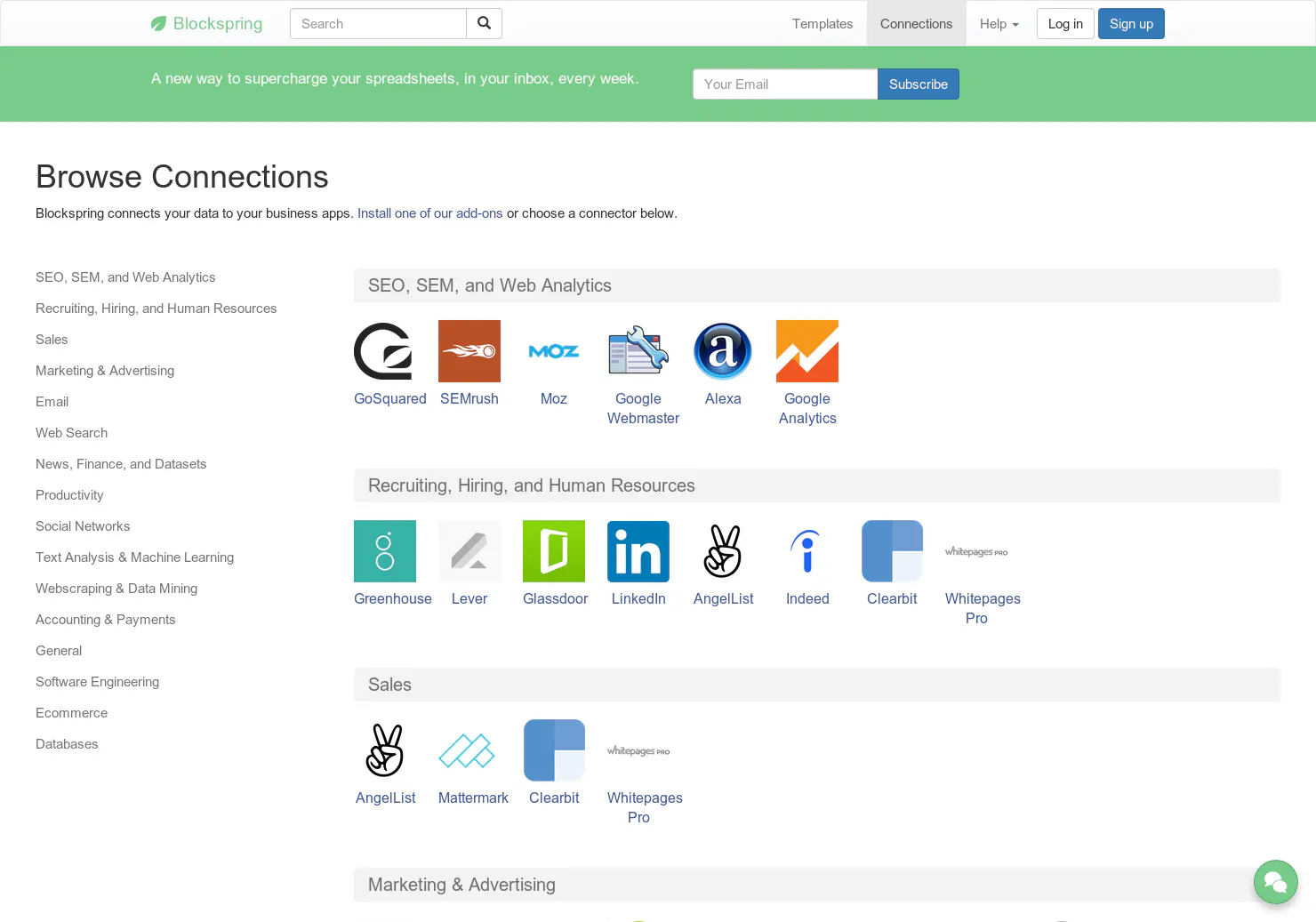Viewport: 1316px width, 922px height.
Task: Click the Log in button
Action: (1065, 24)
